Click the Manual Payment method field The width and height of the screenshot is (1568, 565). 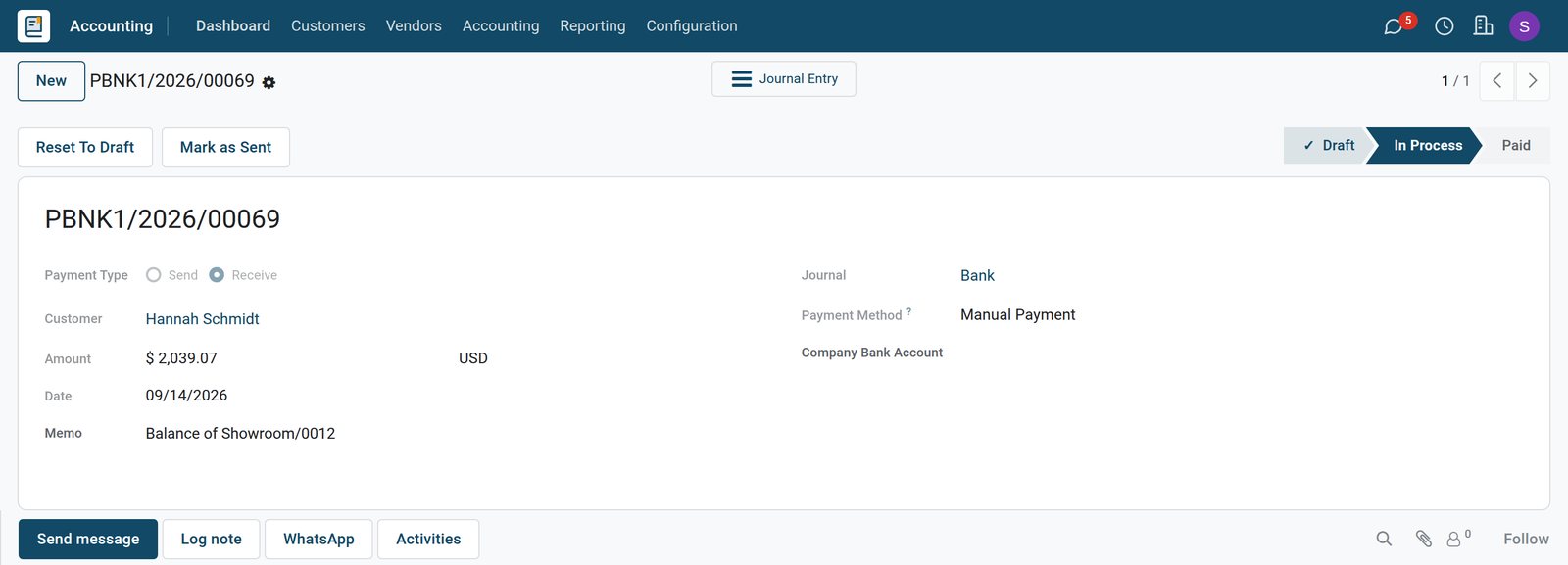[x=1017, y=315]
